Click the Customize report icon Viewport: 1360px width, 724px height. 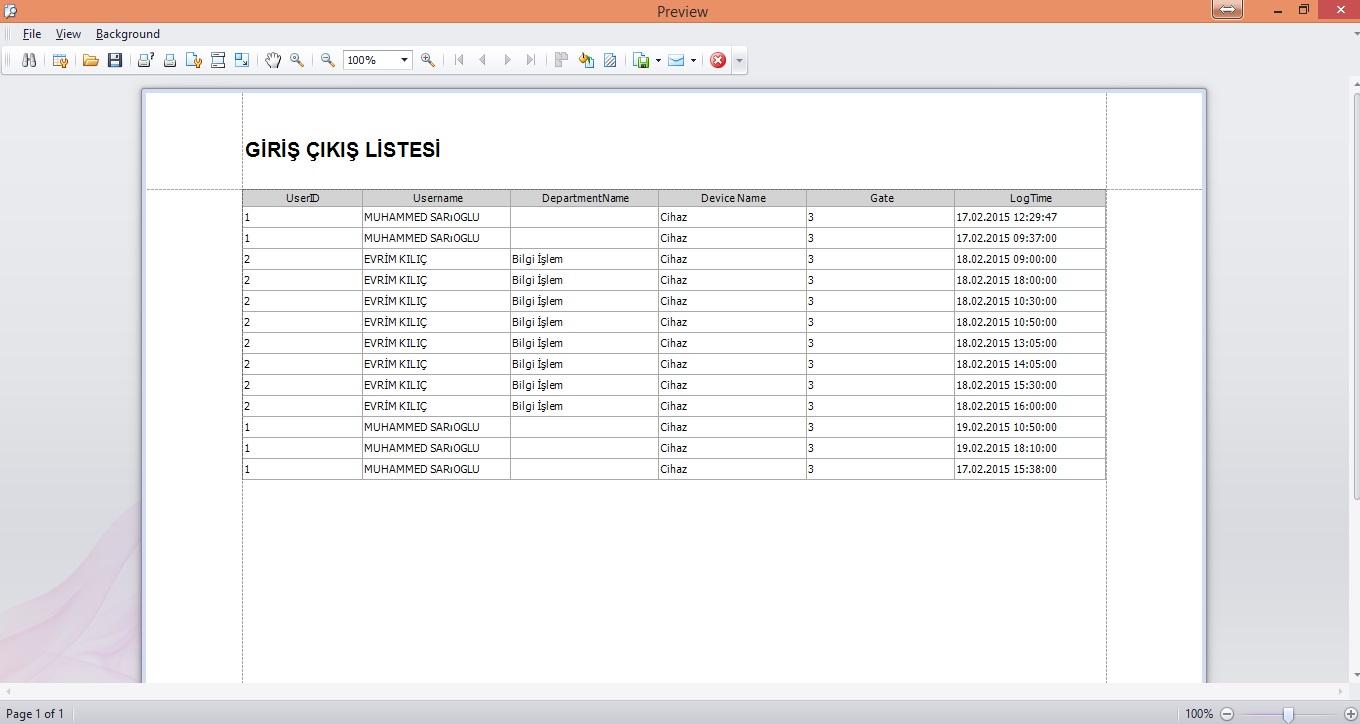coord(60,60)
